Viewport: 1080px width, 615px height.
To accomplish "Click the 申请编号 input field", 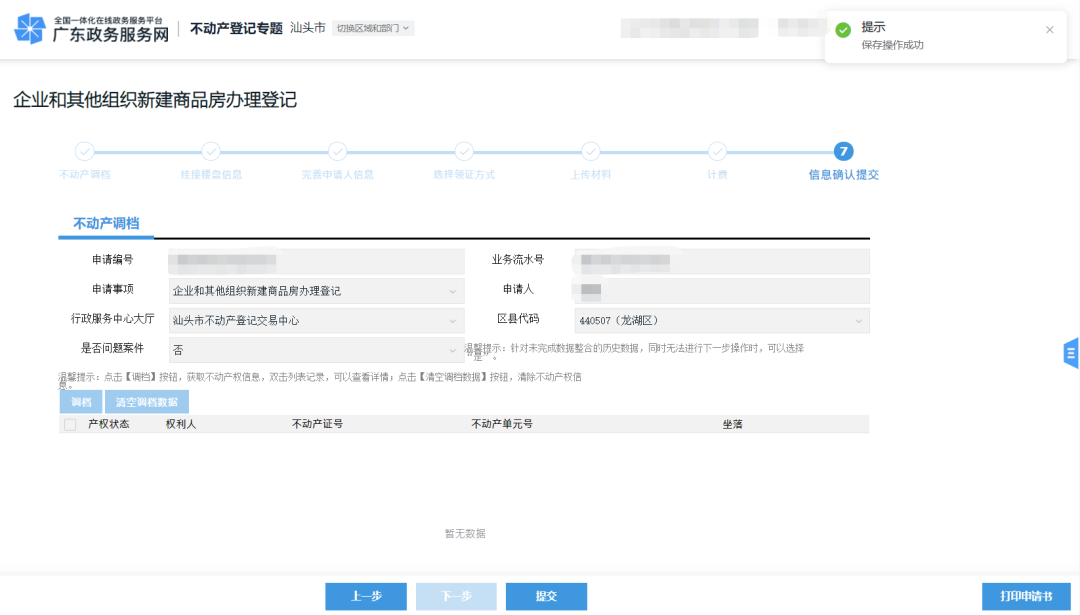I will pyautogui.click(x=316, y=259).
